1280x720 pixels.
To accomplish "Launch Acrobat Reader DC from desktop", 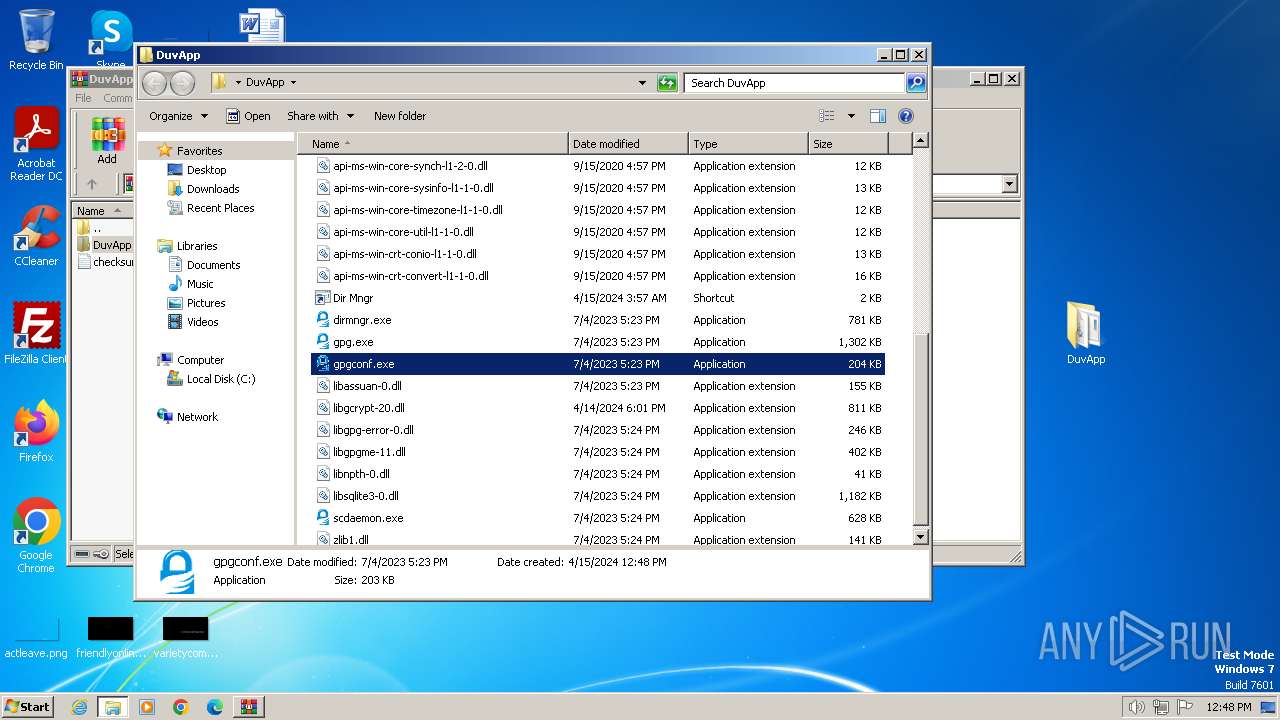I will pos(36,145).
